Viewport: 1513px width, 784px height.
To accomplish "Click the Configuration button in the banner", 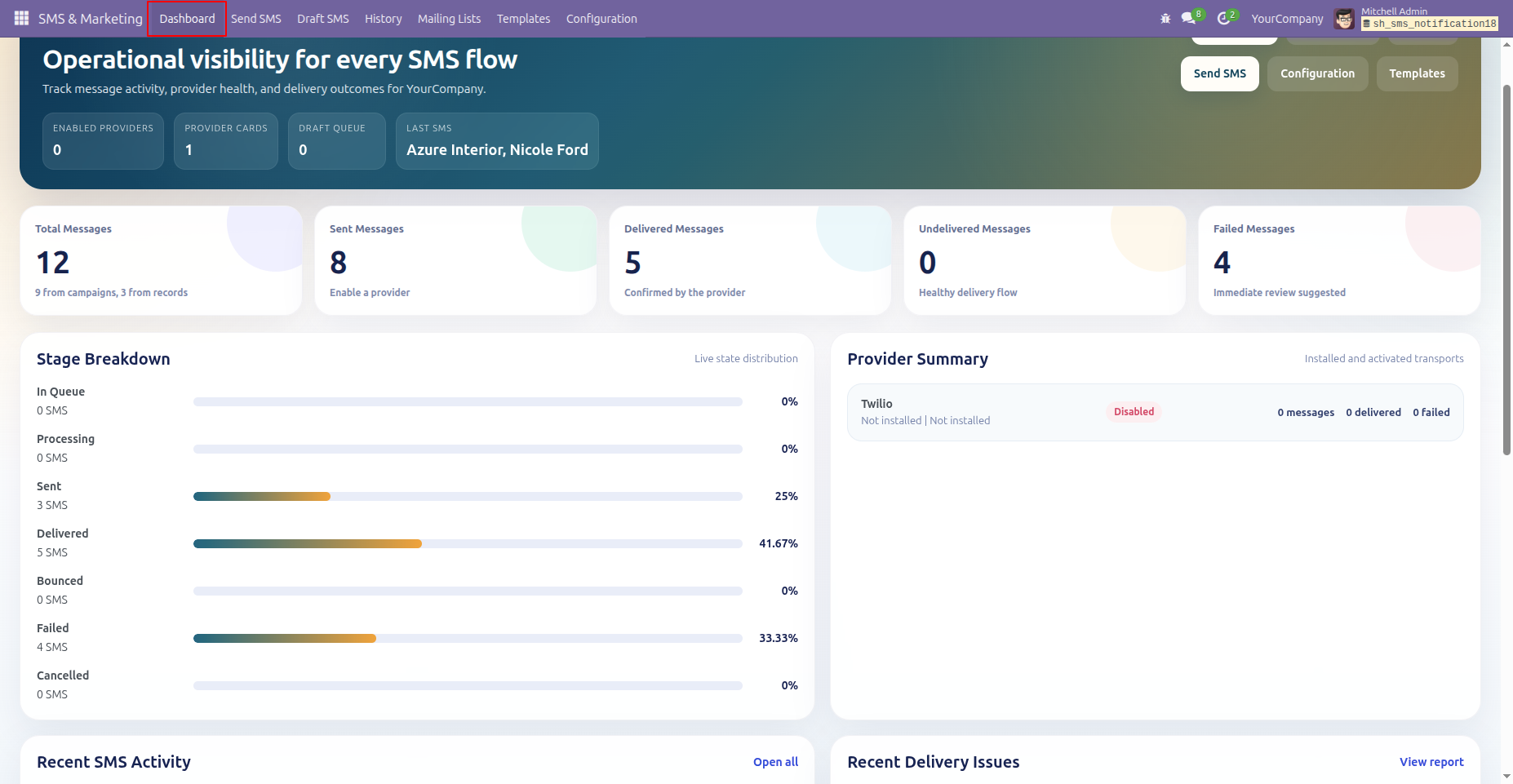I will click(1318, 73).
